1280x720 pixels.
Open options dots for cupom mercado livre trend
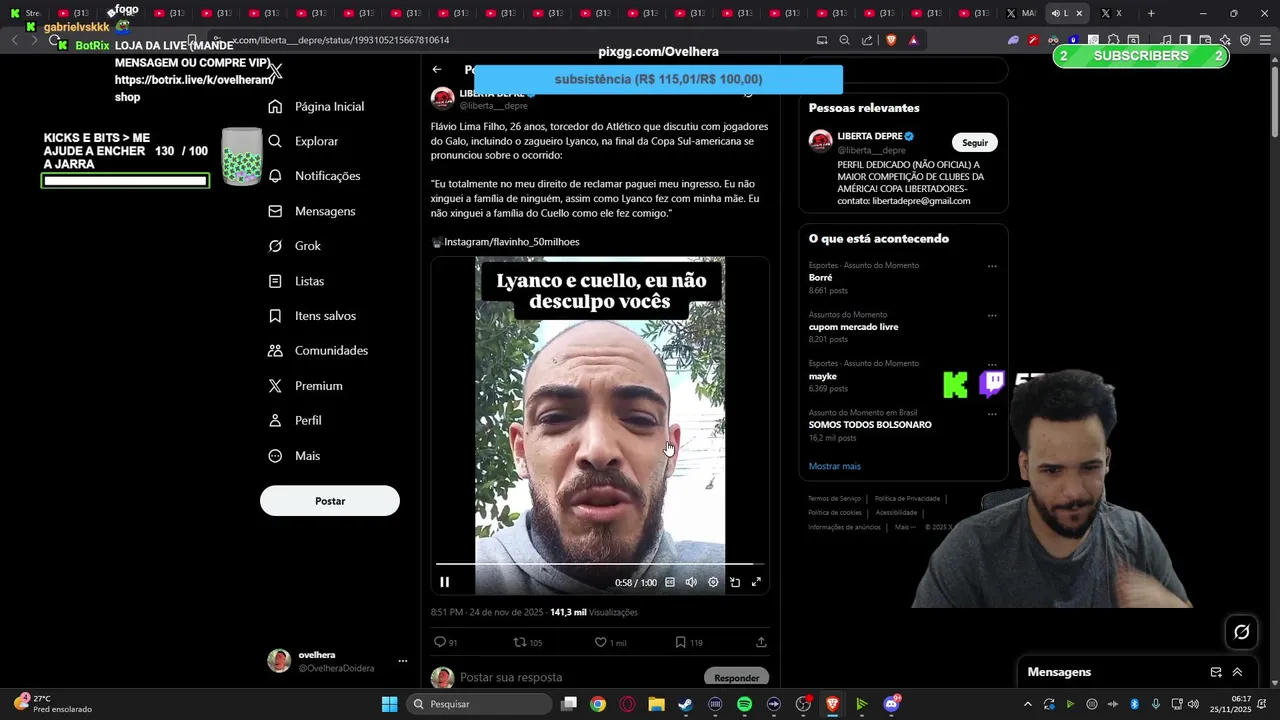click(x=992, y=316)
